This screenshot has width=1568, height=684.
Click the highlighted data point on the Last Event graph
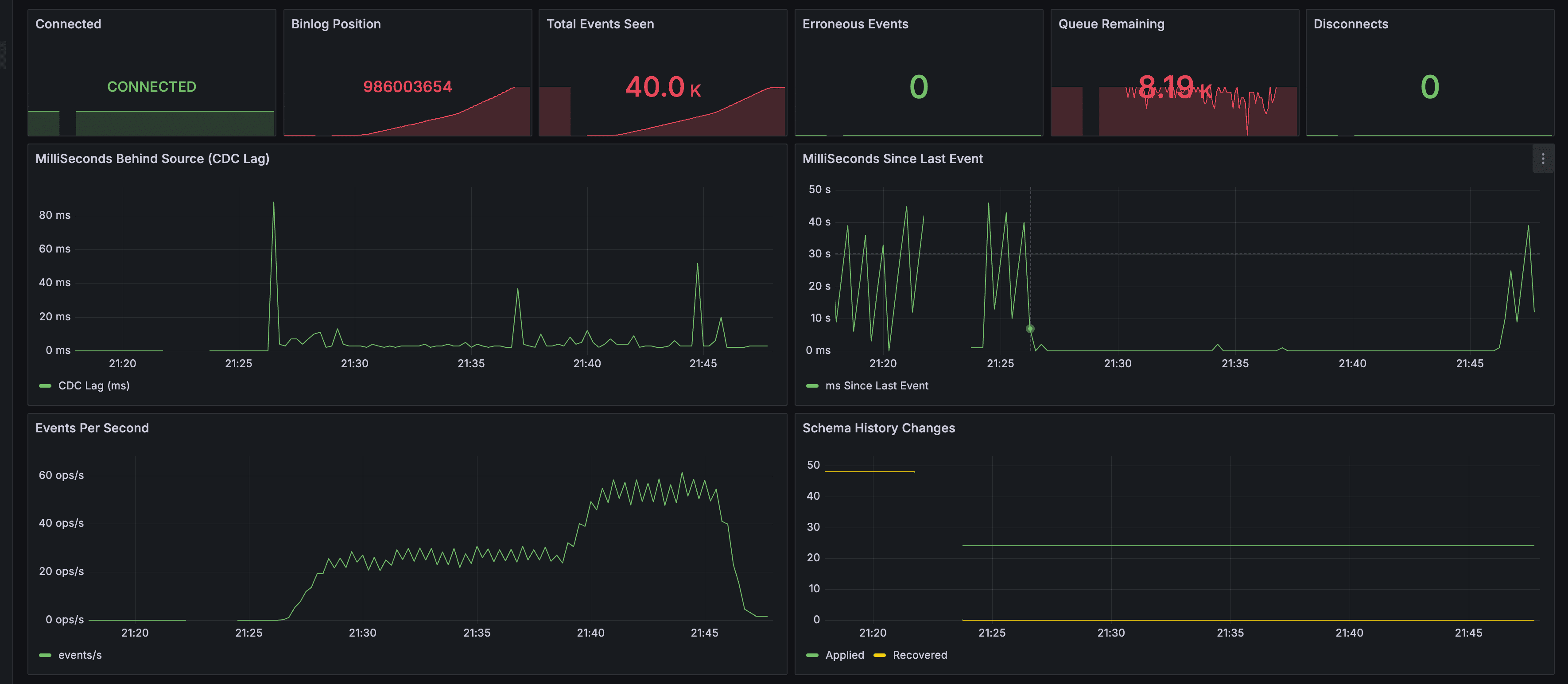point(1030,329)
